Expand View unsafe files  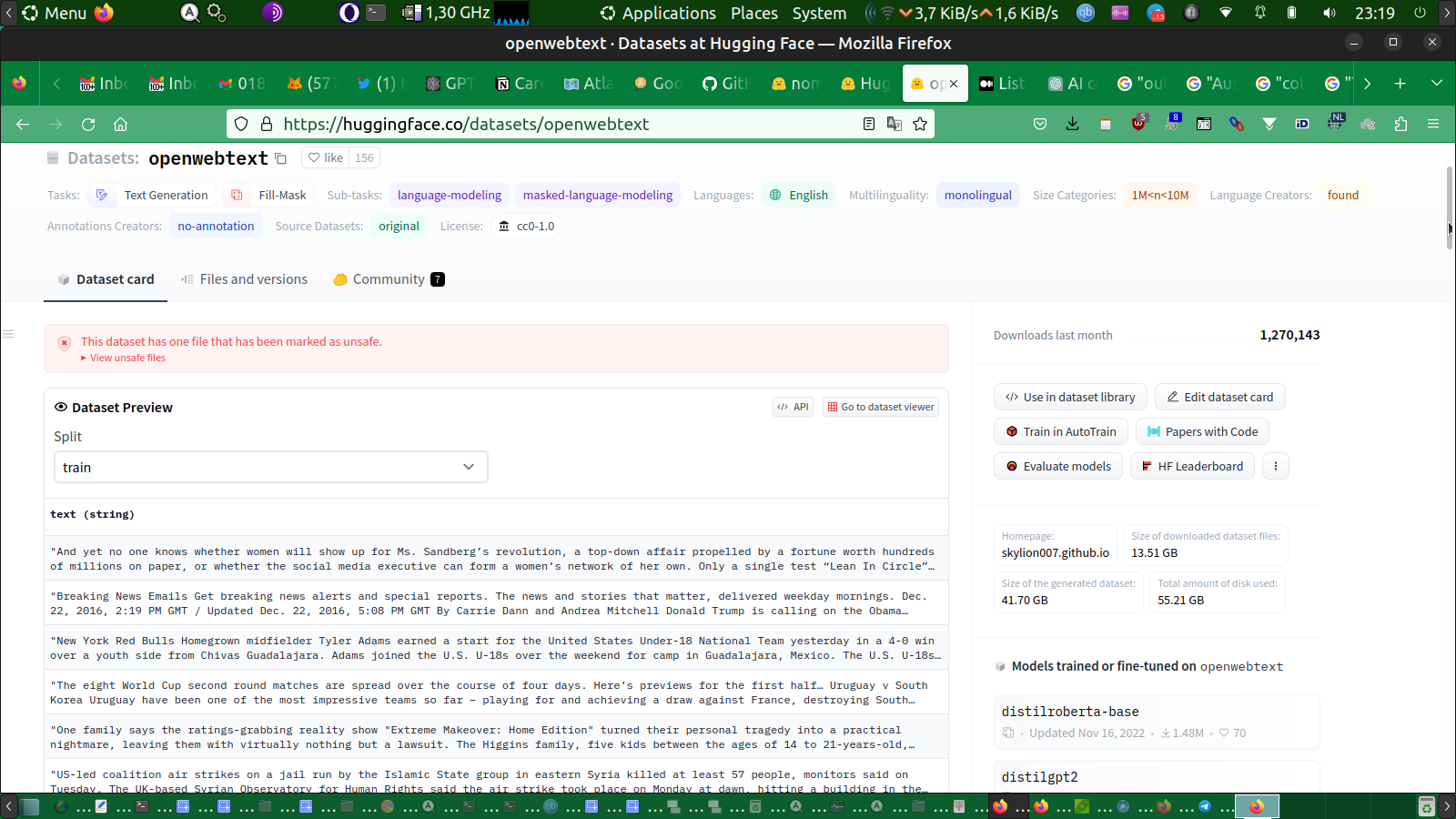tap(124, 358)
